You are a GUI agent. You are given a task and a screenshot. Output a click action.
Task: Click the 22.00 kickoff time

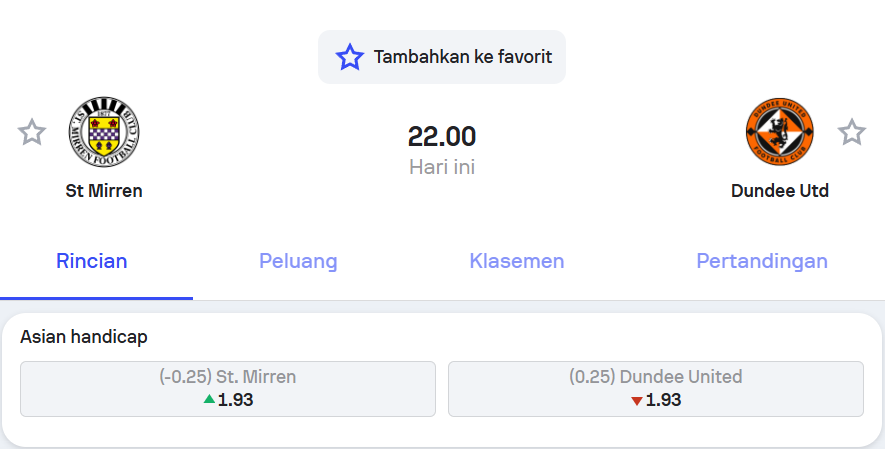pos(442,137)
